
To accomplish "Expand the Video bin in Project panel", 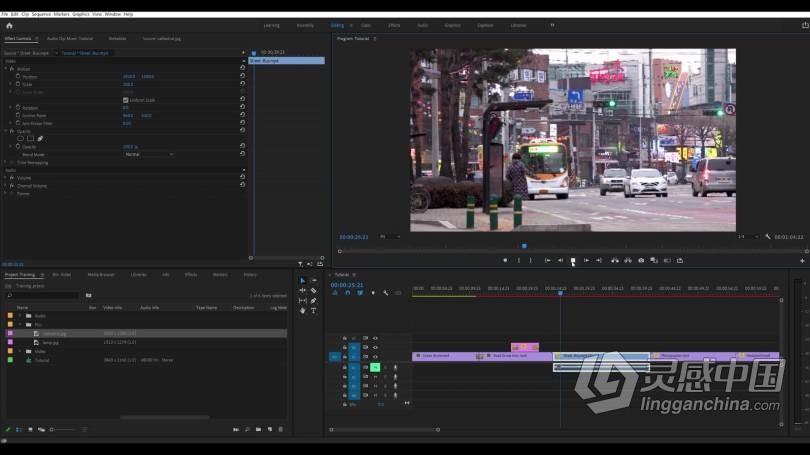I will point(20,351).
